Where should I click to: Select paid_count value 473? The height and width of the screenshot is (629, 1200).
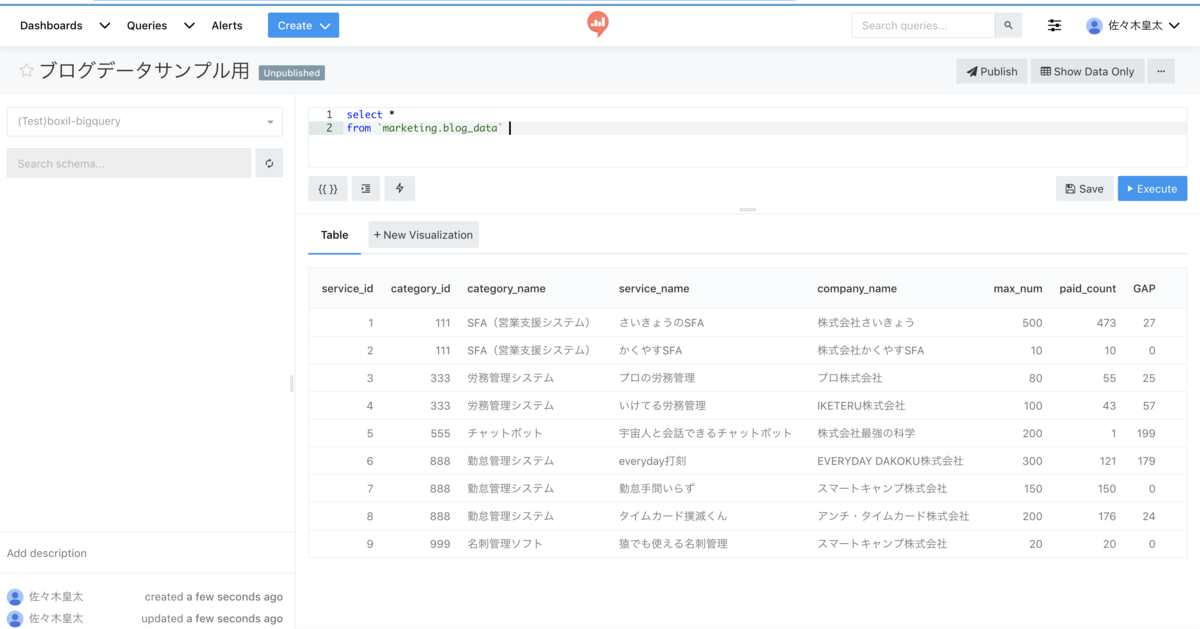1106,323
